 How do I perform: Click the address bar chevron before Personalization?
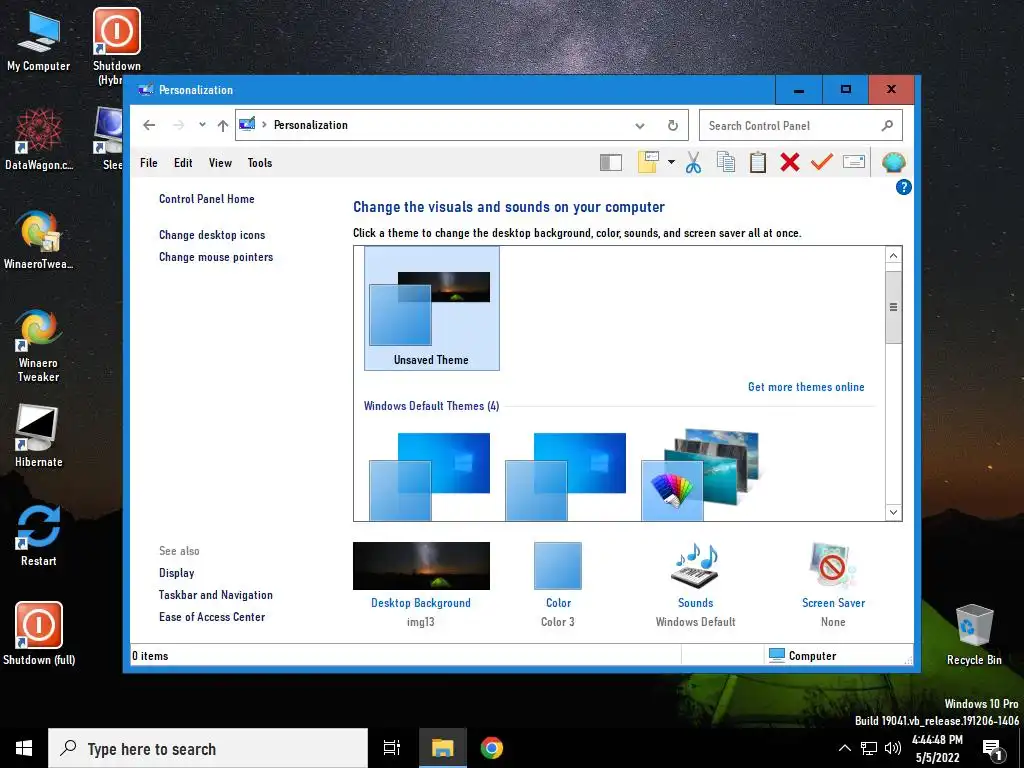pyautogui.click(x=264, y=125)
